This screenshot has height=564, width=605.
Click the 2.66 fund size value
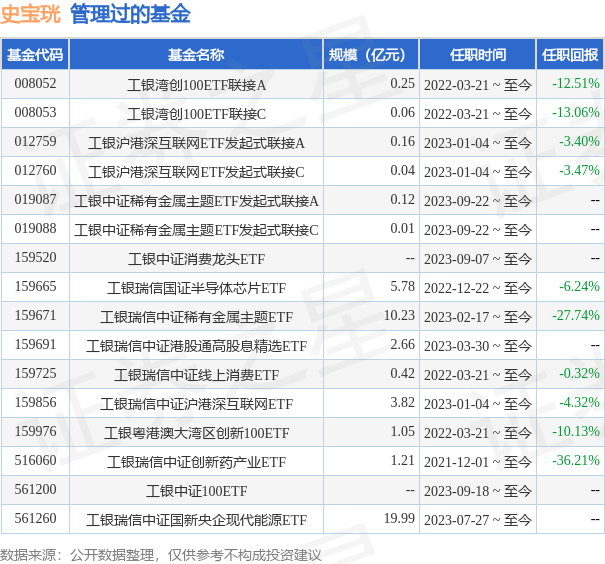point(402,344)
